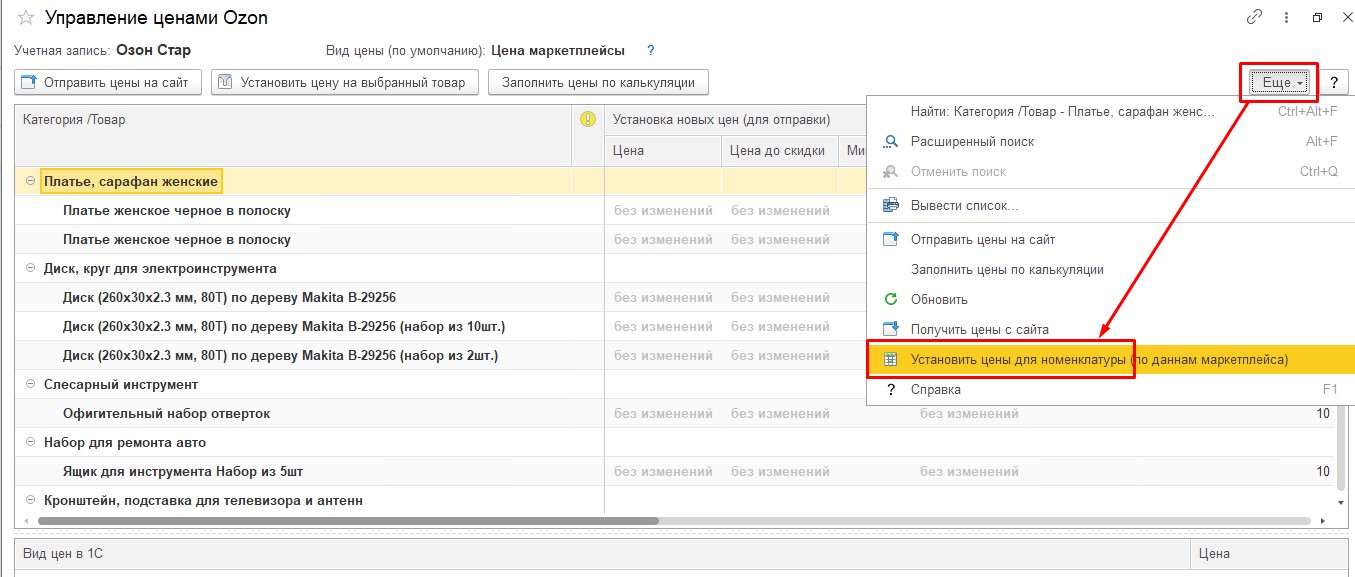The width and height of the screenshot is (1355, 577).
Task: Click the Цена до скидки column header
Action: 780,151
